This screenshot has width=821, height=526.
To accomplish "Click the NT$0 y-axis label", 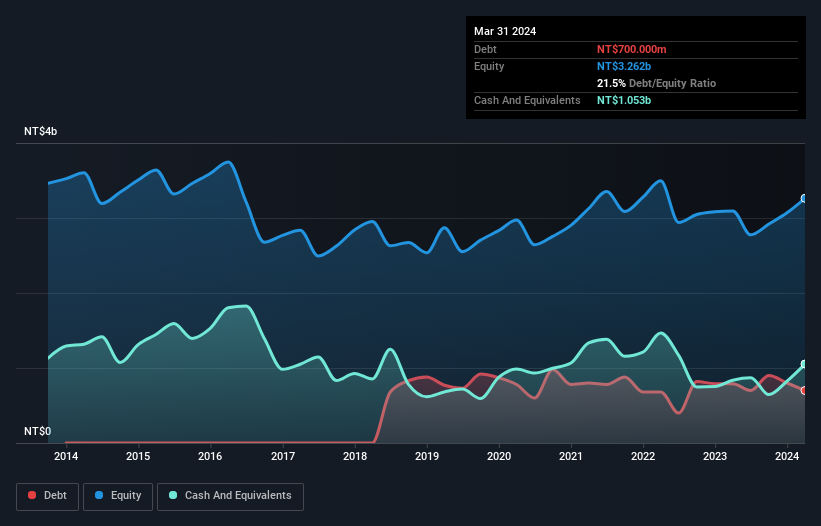I will tap(38, 431).
